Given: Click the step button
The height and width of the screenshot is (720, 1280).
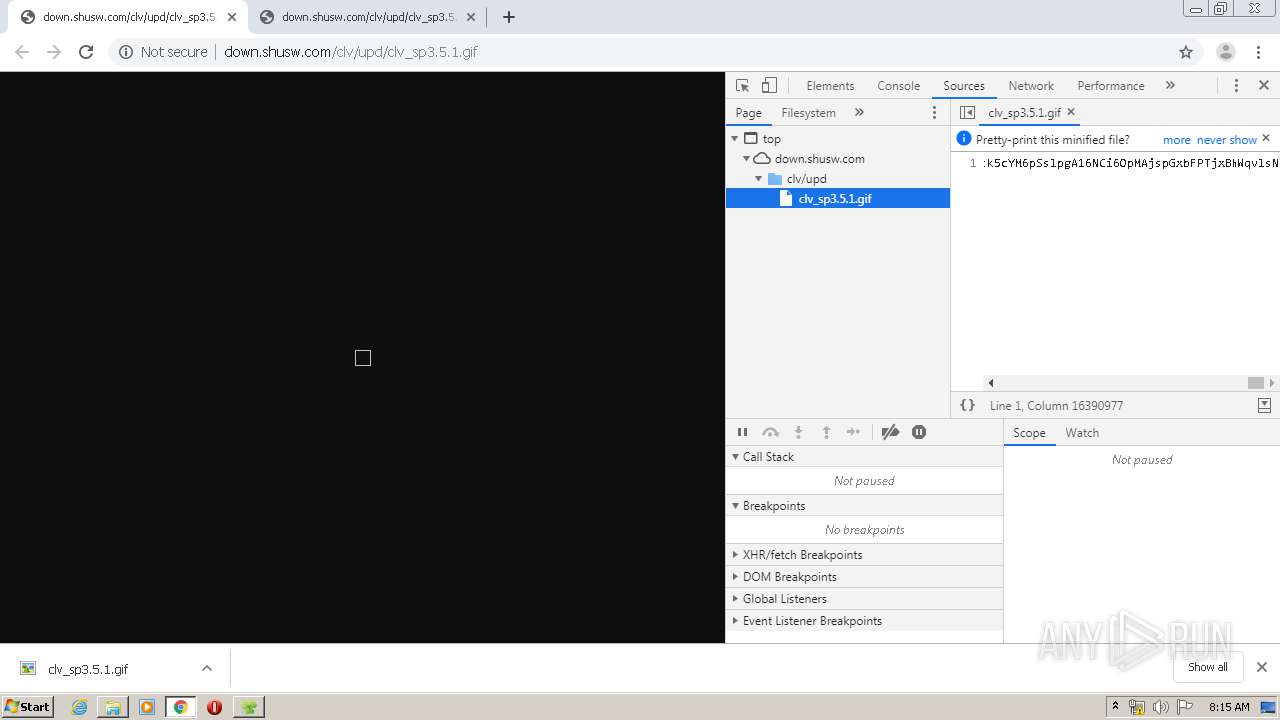Looking at the screenshot, I should click(853, 432).
